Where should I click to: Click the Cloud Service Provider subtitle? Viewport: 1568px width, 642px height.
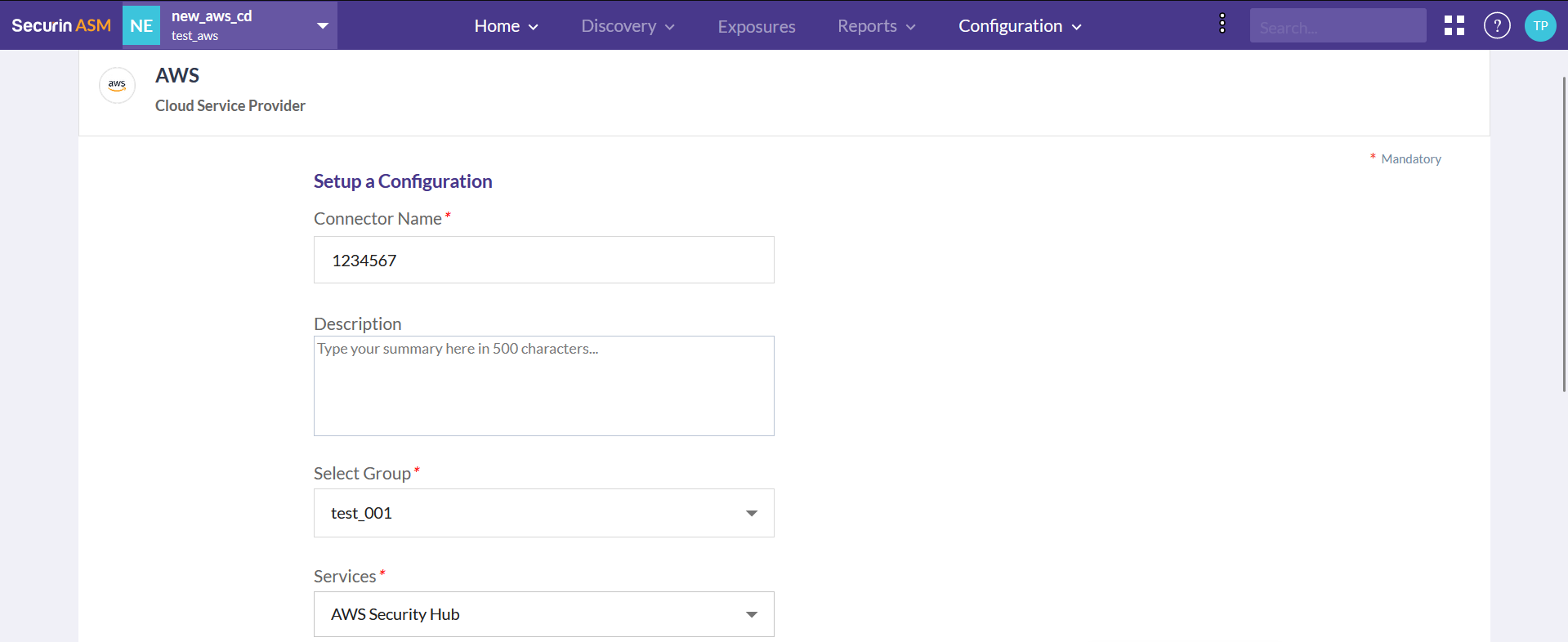click(230, 105)
